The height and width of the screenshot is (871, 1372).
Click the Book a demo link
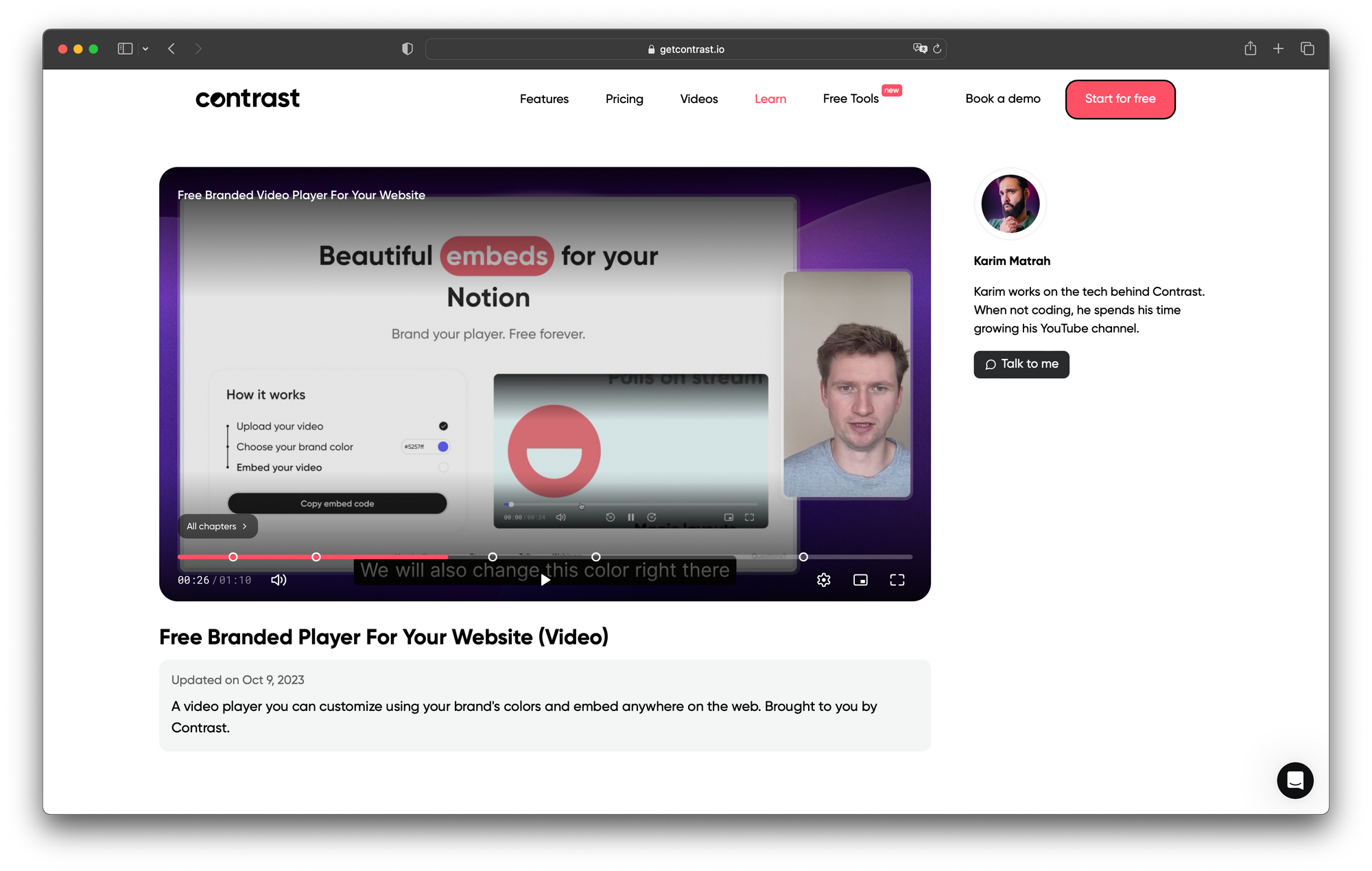(1003, 99)
